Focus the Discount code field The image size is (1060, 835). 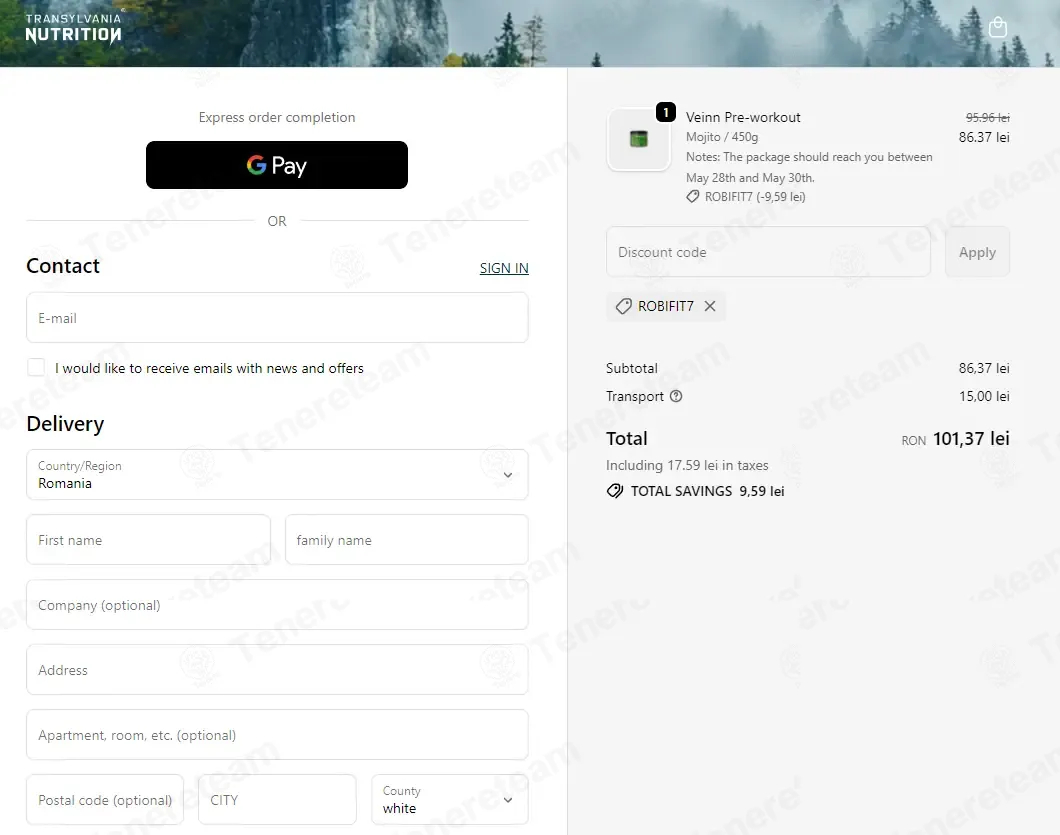coord(768,252)
